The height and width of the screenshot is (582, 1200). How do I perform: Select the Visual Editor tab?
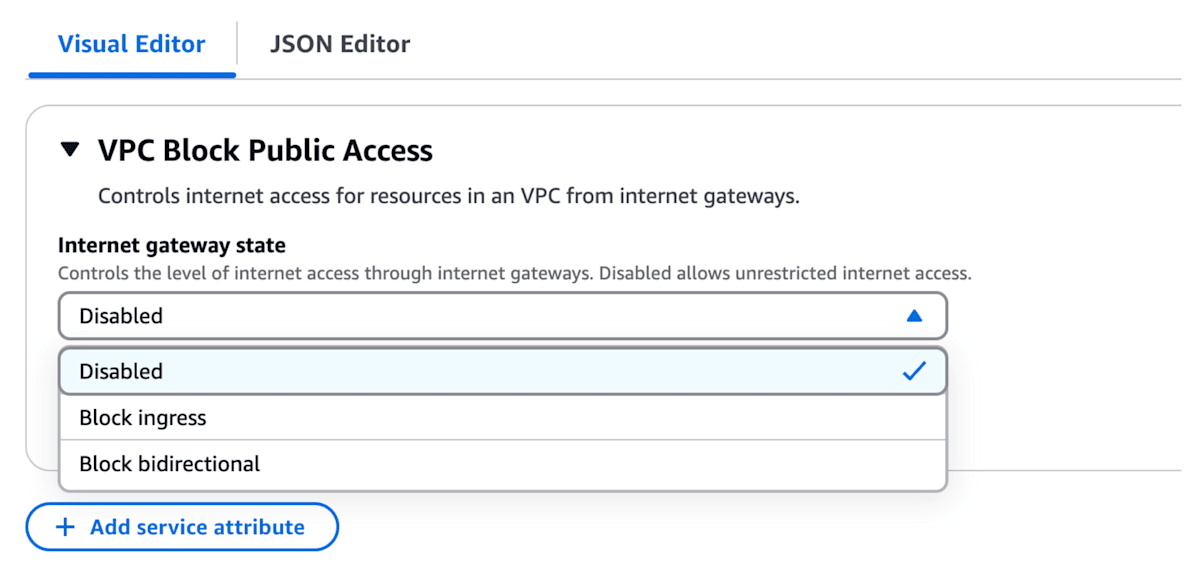[131, 44]
